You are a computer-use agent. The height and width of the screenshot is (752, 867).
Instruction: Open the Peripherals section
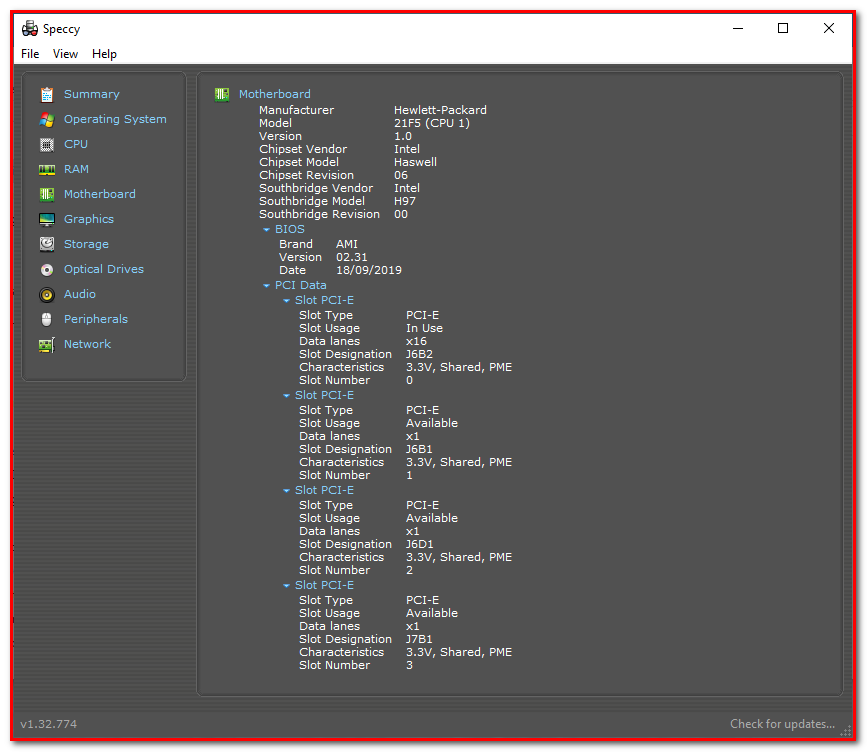pyautogui.click(x=96, y=319)
